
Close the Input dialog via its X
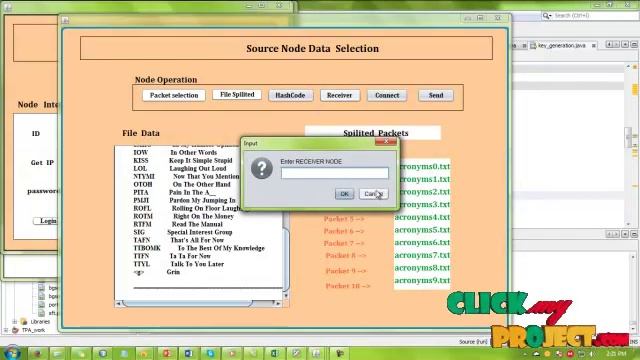[386, 142]
